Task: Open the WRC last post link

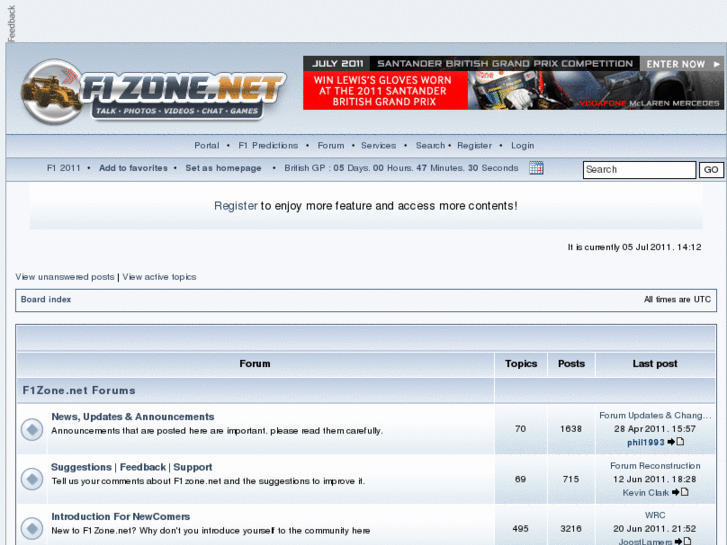Action: (x=655, y=515)
